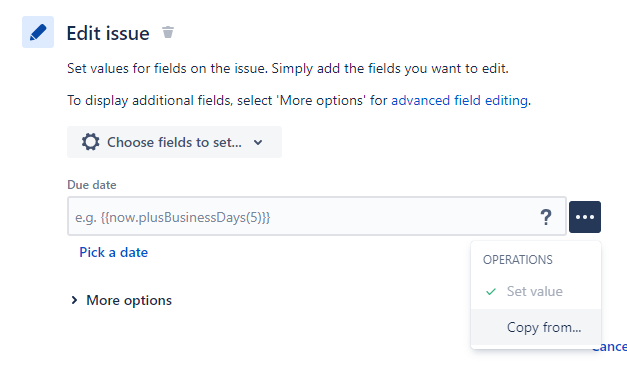Select the Set value operation
The image size is (627, 371).
pyautogui.click(x=536, y=291)
